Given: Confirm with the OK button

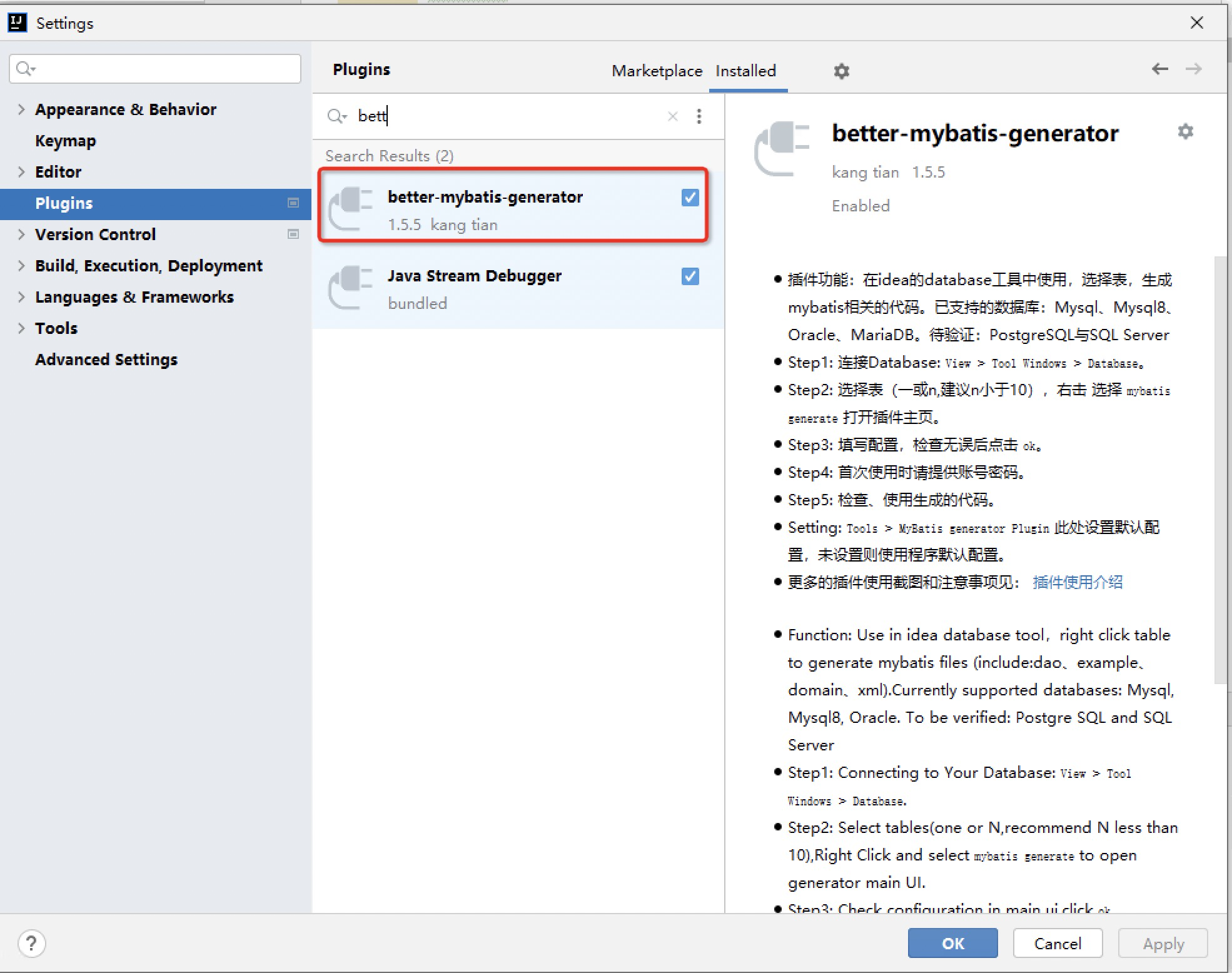Looking at the screenshot, I should pyautogui.click(x=952, y=943).
